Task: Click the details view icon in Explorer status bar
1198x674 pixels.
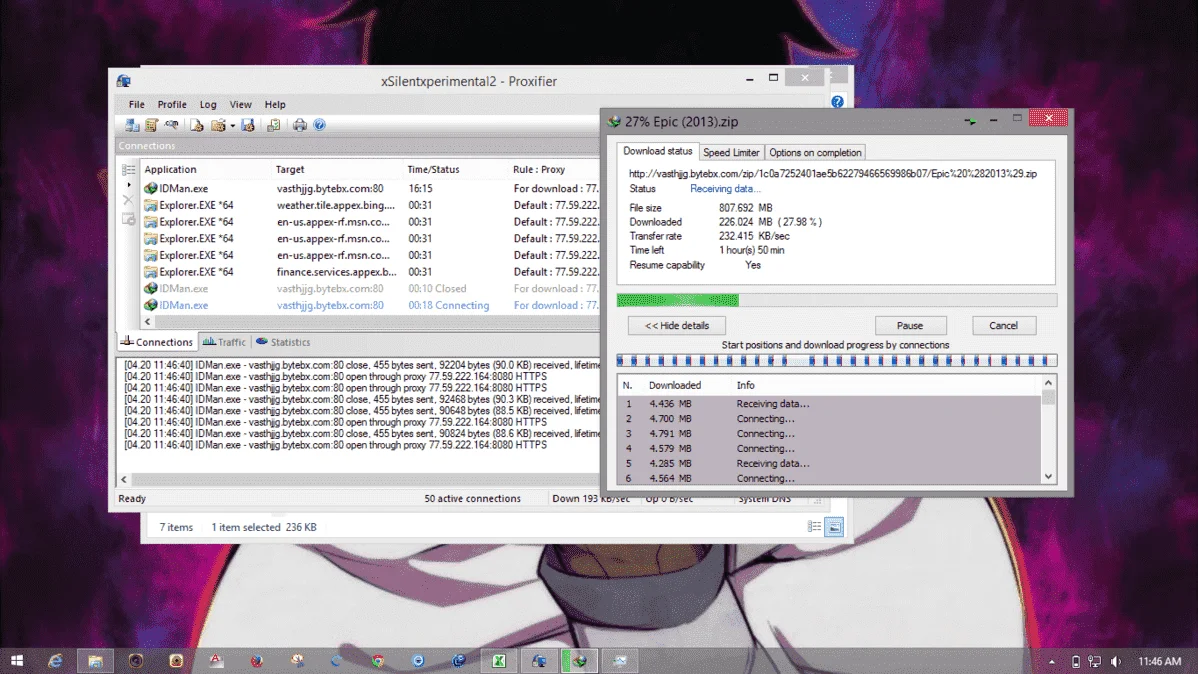Action: tap(814, 527)
